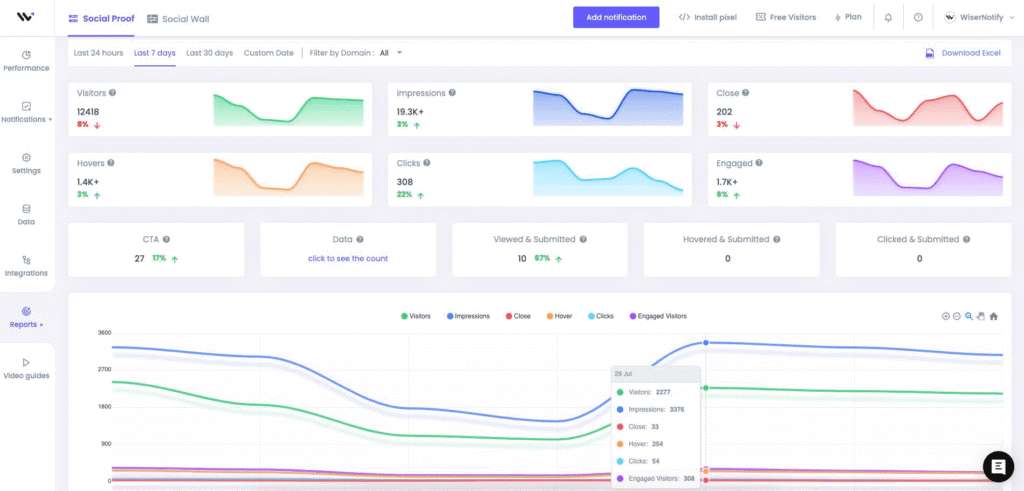Click the 'click to see the count' link

tap(348, 258)
